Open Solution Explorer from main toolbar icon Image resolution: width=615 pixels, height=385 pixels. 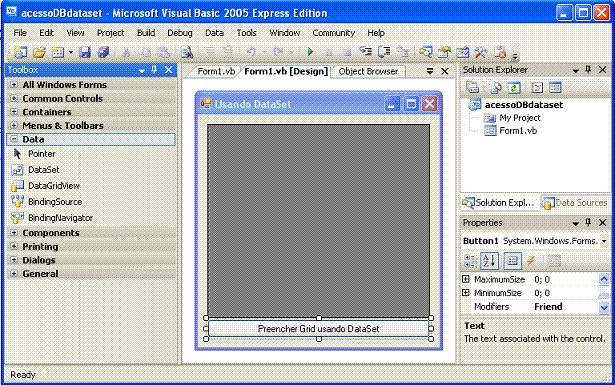click(x=426, y=51)
